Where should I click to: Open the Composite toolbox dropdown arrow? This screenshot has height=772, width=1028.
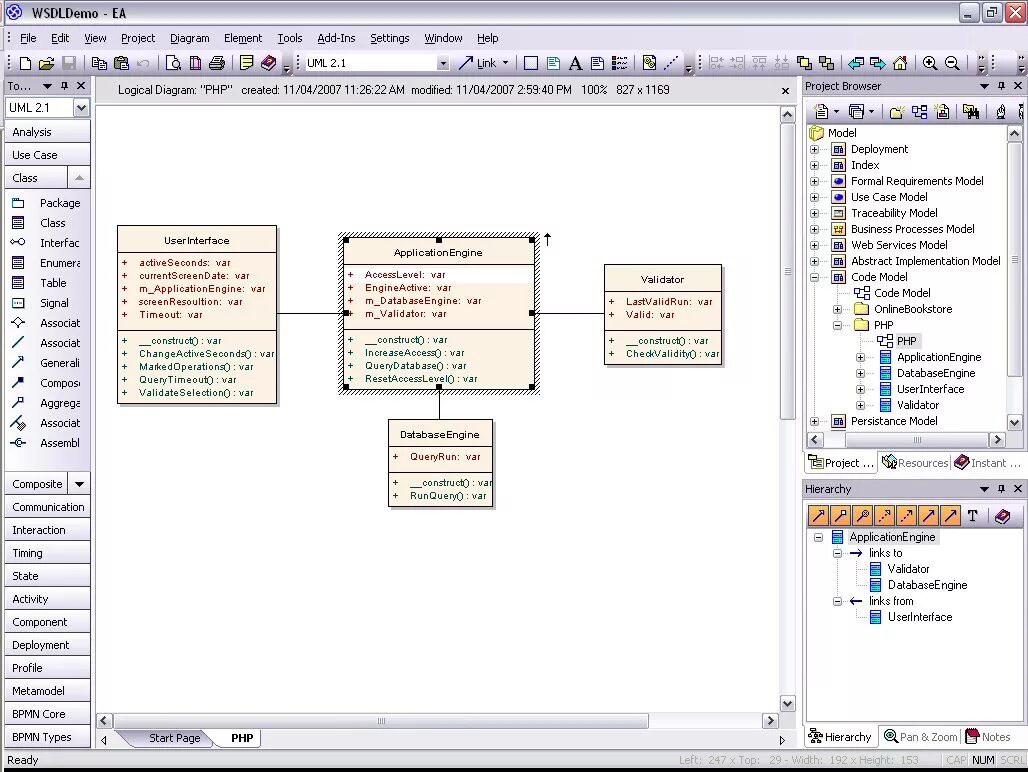(x=79, y=484)
